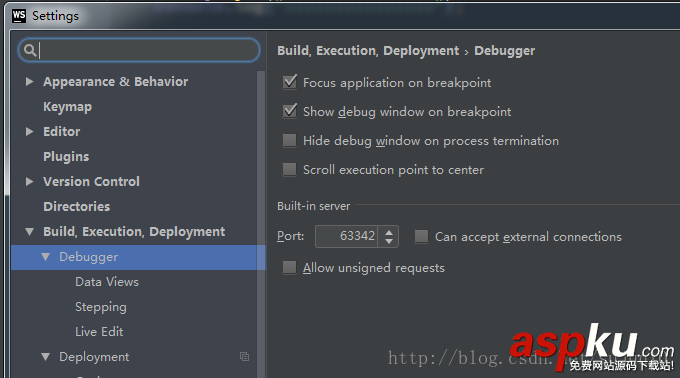Toggle Show debug window on breakpoint
680x378 pixels.
coord(290,111)
